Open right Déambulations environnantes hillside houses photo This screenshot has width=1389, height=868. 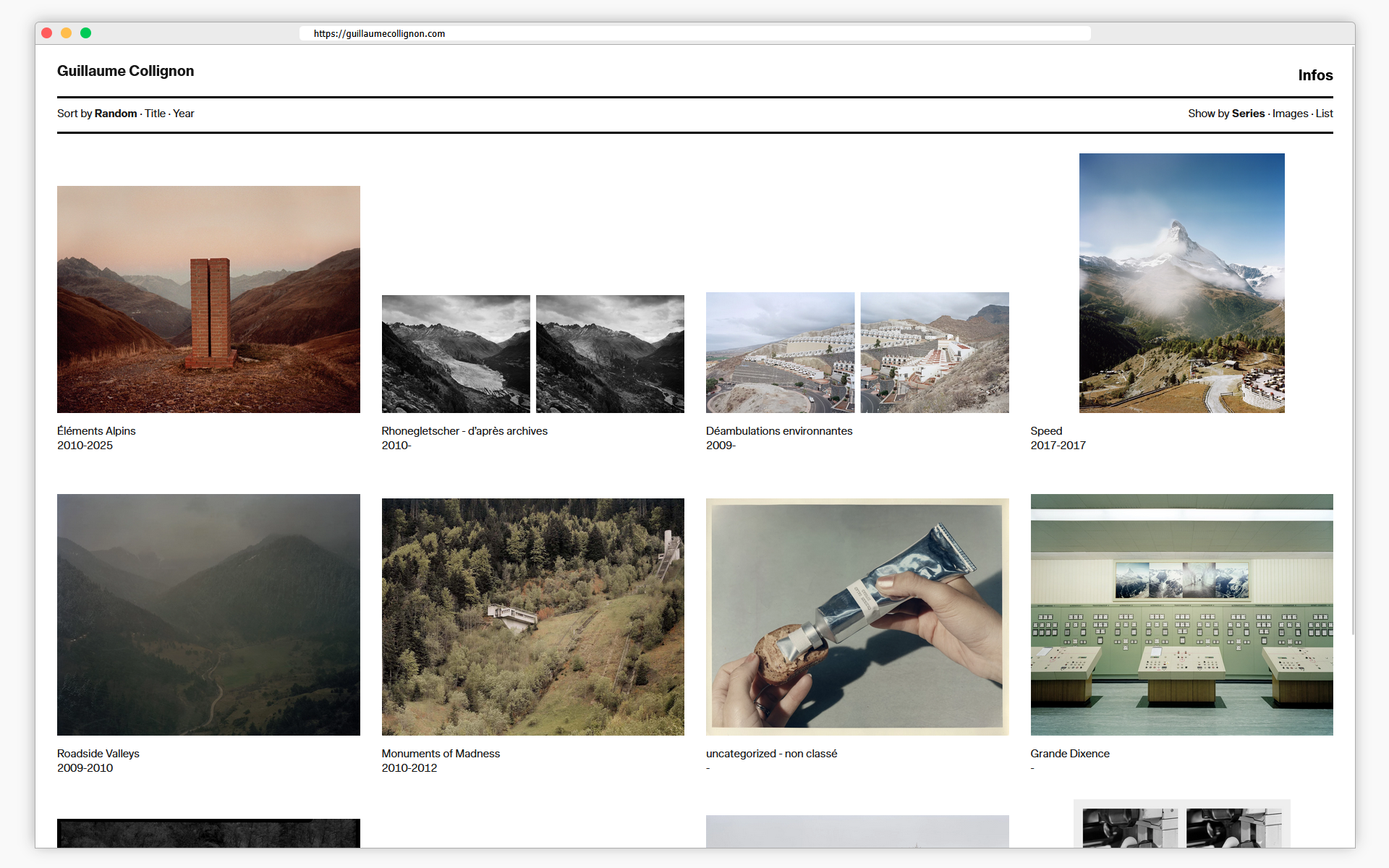[x=934, y=352]
